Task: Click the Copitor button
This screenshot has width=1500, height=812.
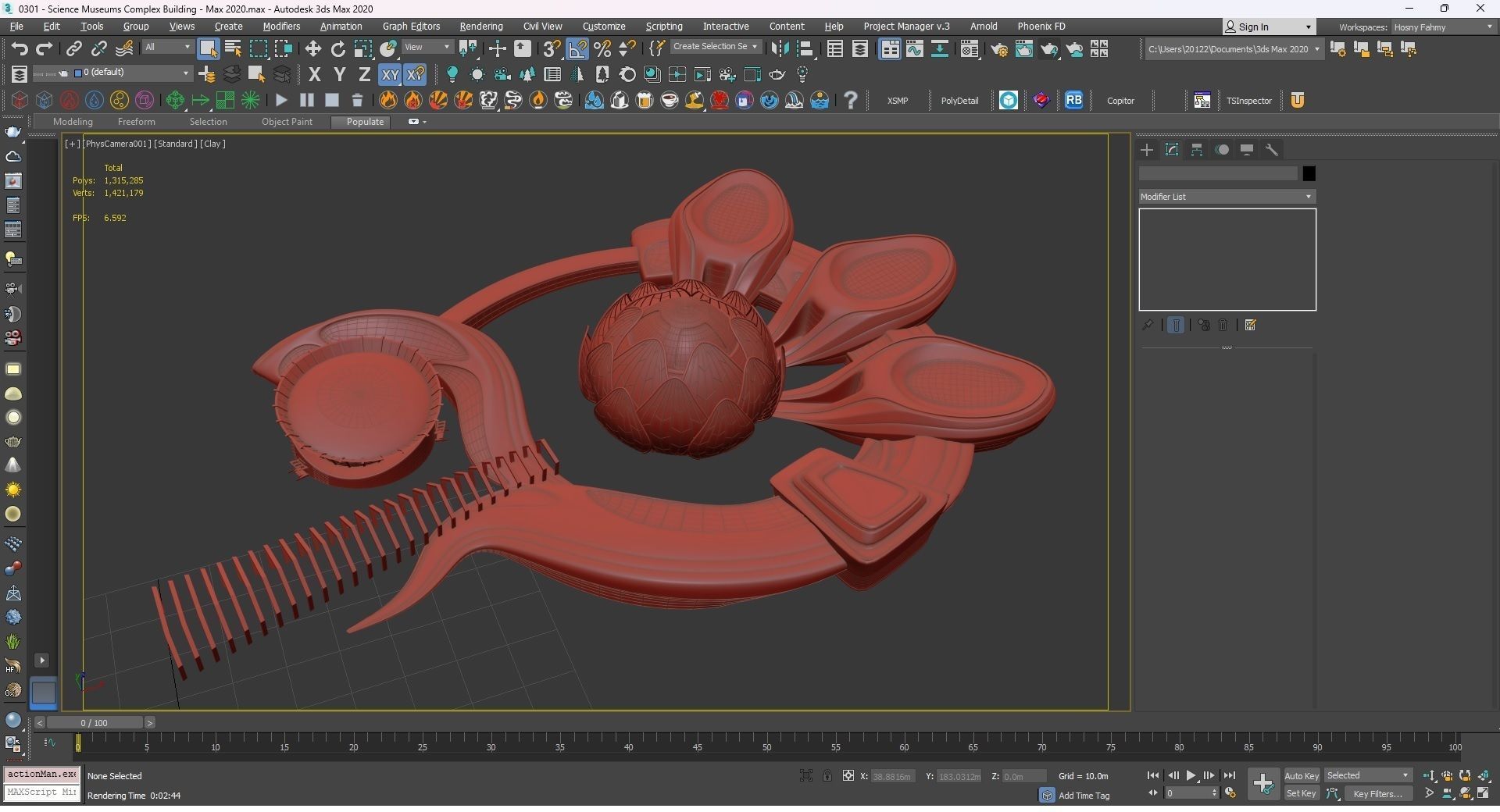Action: pyautogui.click(x=1120, y=101)
